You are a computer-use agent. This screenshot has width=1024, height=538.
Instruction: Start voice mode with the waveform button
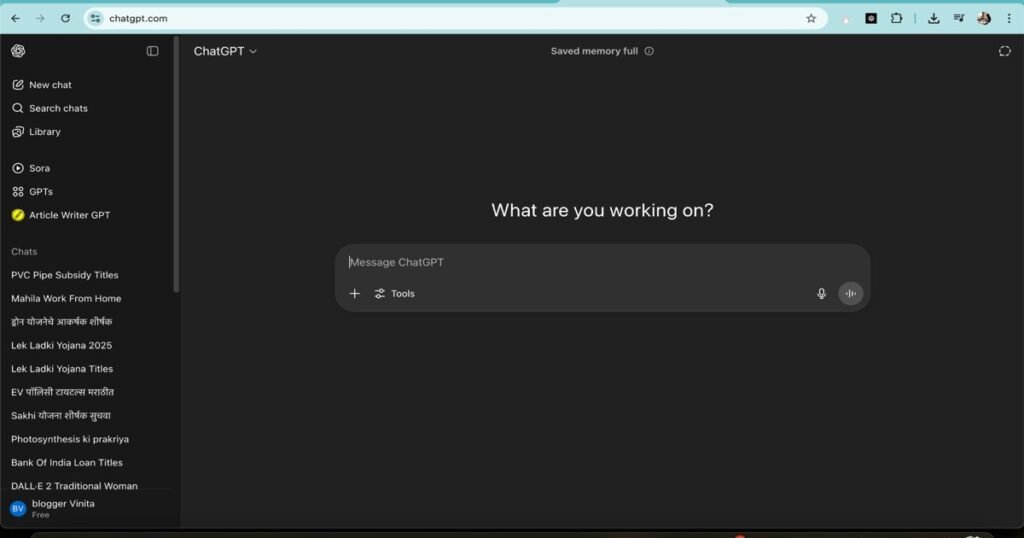(x=851, y=294)
